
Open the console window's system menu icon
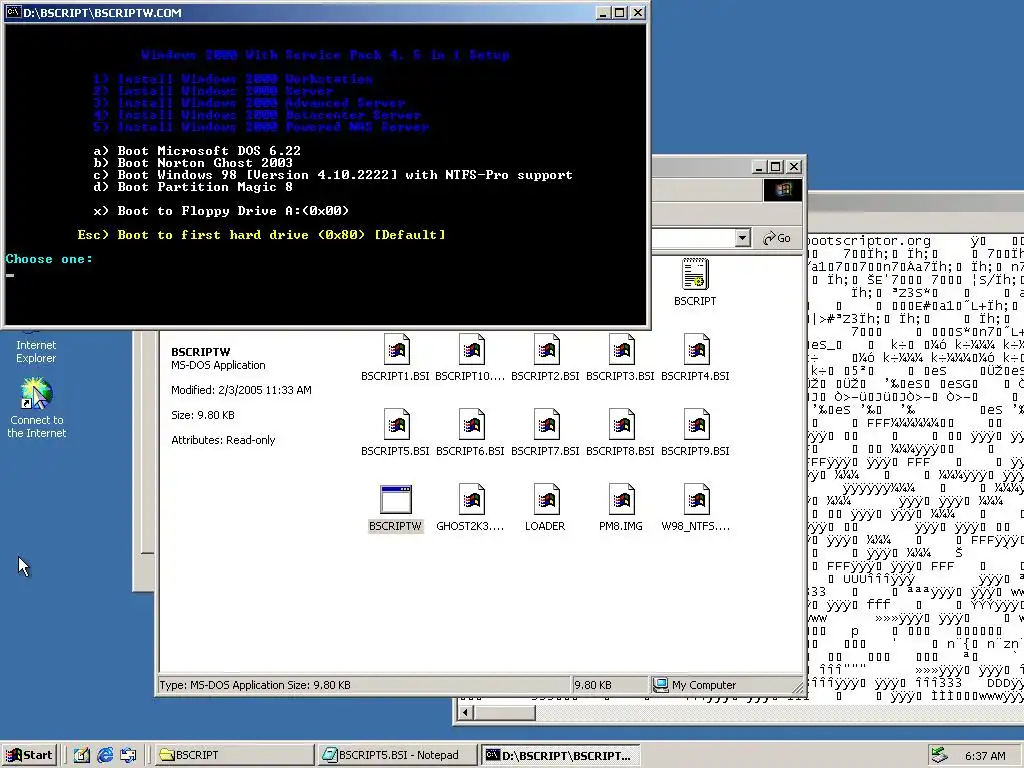pyautogui.click(x=12, y=12)
